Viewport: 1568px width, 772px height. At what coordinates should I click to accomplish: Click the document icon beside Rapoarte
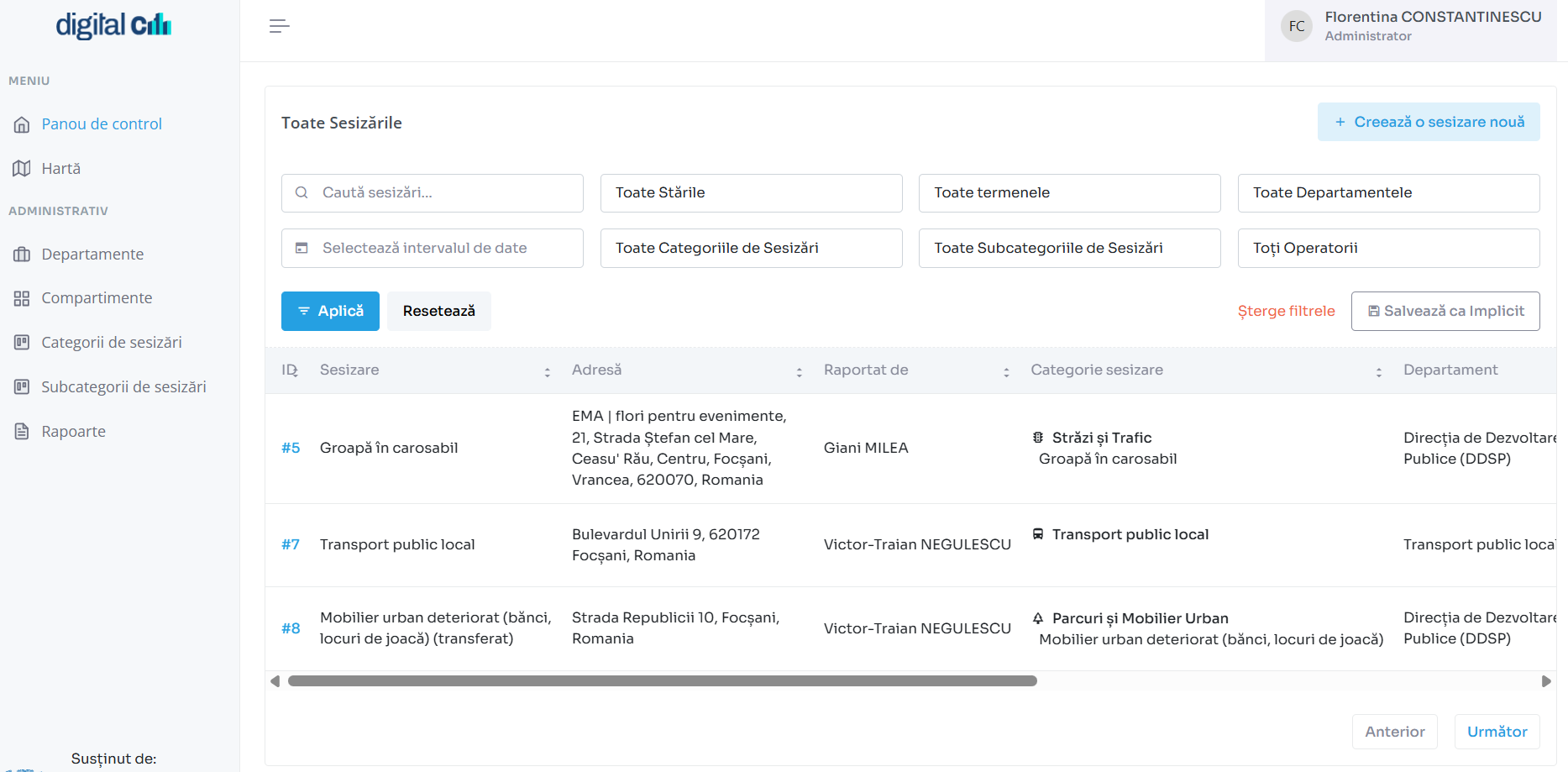22,432
